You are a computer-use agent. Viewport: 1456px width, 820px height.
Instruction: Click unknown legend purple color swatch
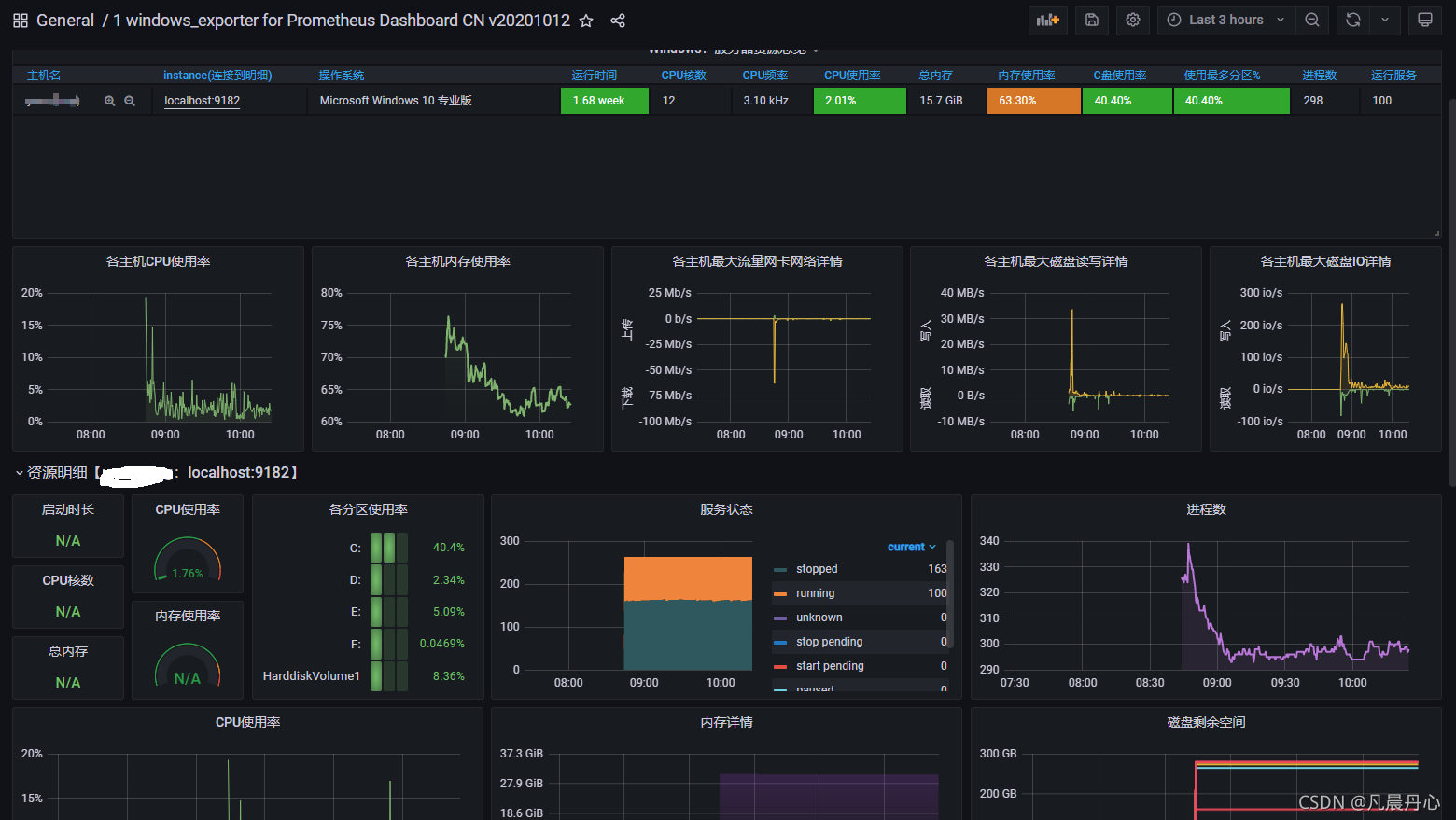pos(780,618)
